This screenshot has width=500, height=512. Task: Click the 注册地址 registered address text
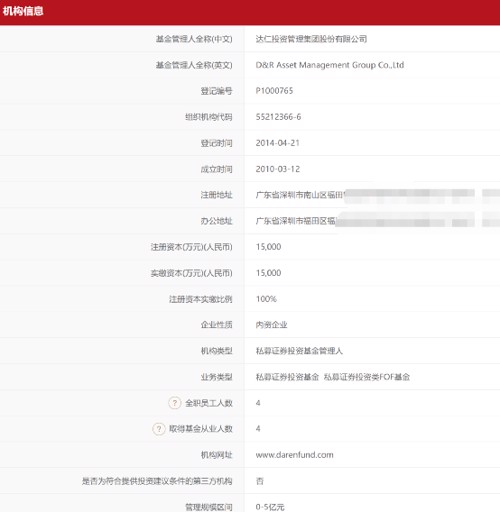[x=378, y=195]
